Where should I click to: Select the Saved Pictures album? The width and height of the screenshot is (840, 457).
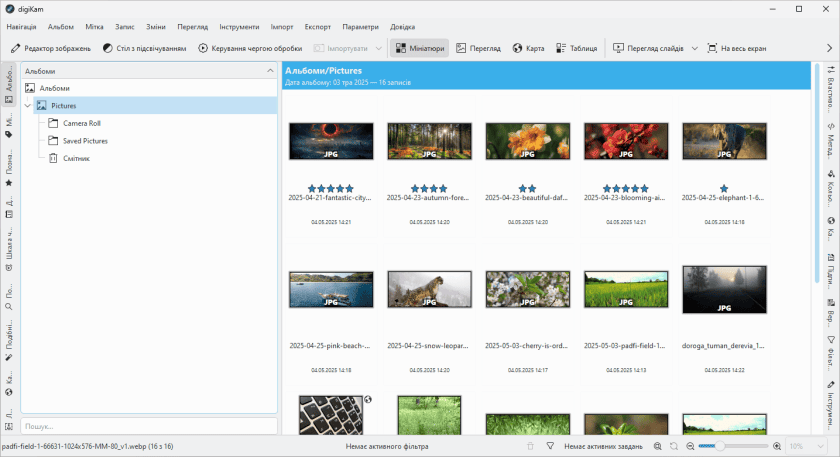coord(85,141)
